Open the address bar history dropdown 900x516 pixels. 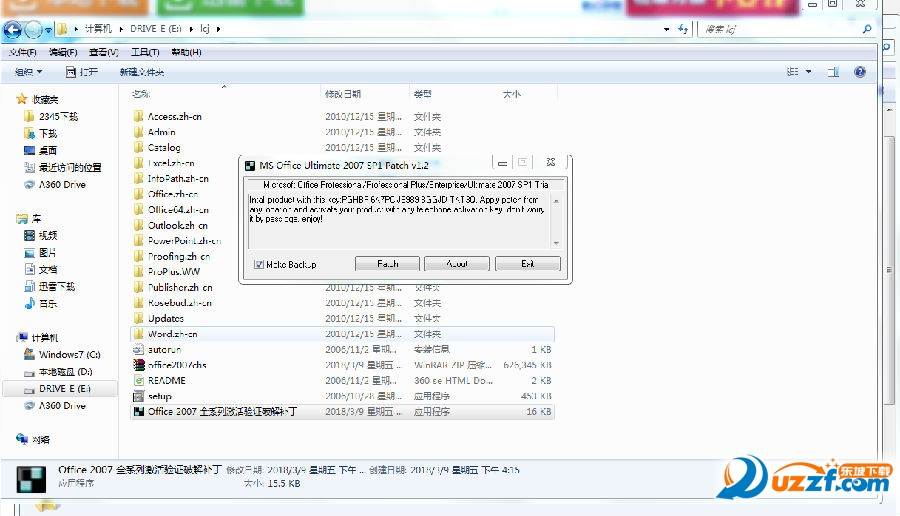pos(666,29)
